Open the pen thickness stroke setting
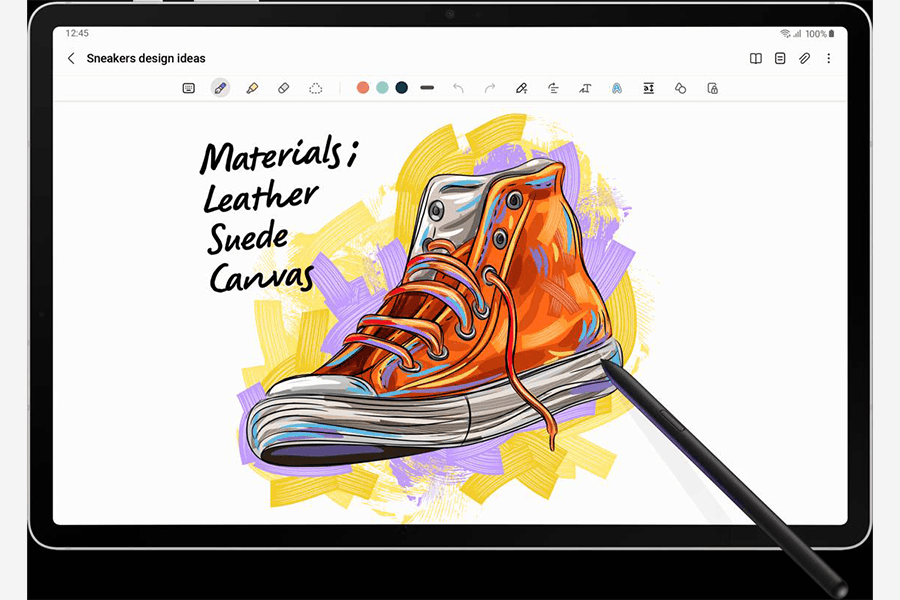The height and width of the screenshot is (600, 900). click(427, 88)
